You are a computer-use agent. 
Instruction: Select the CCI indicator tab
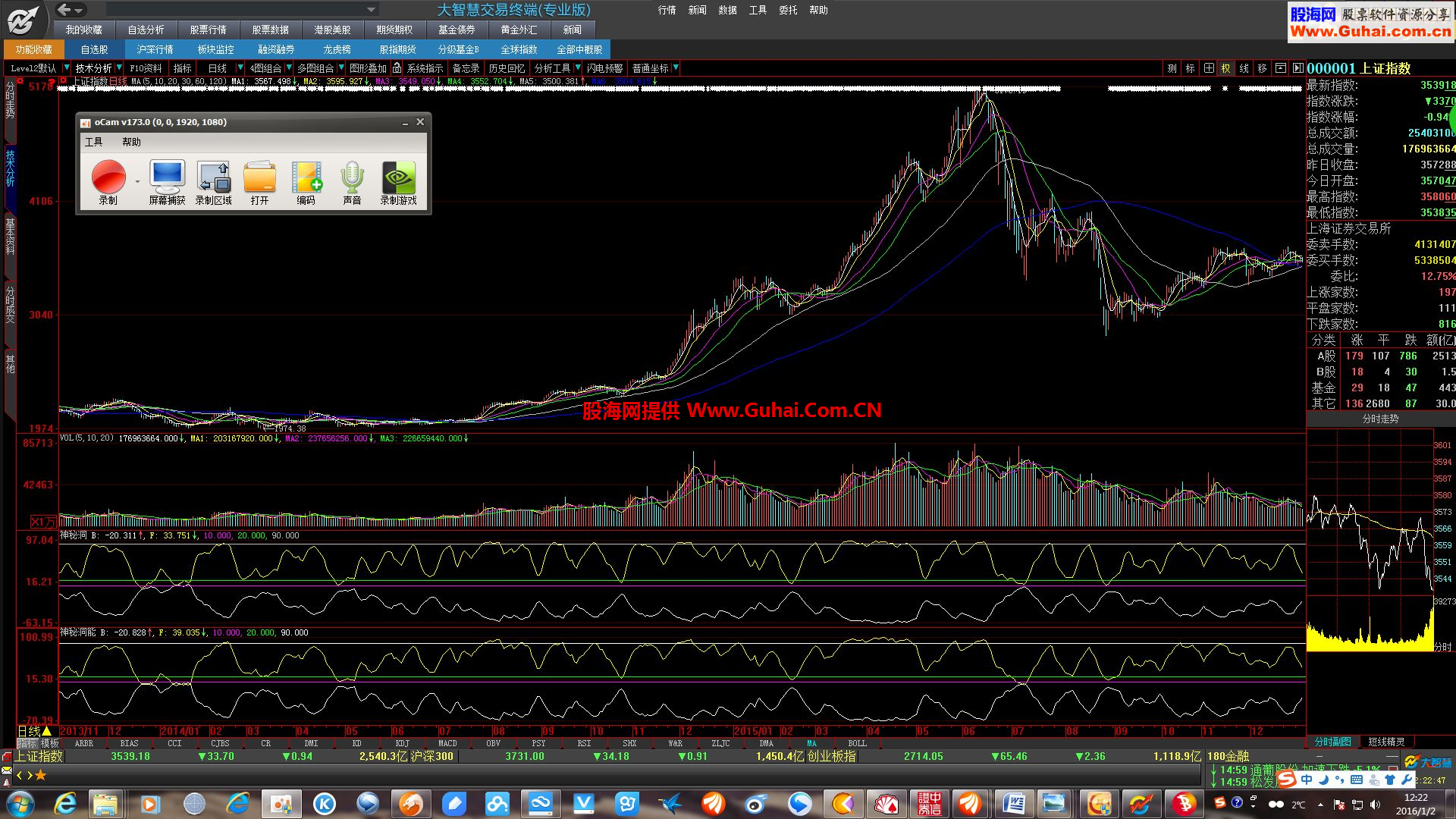coord(174,743)
